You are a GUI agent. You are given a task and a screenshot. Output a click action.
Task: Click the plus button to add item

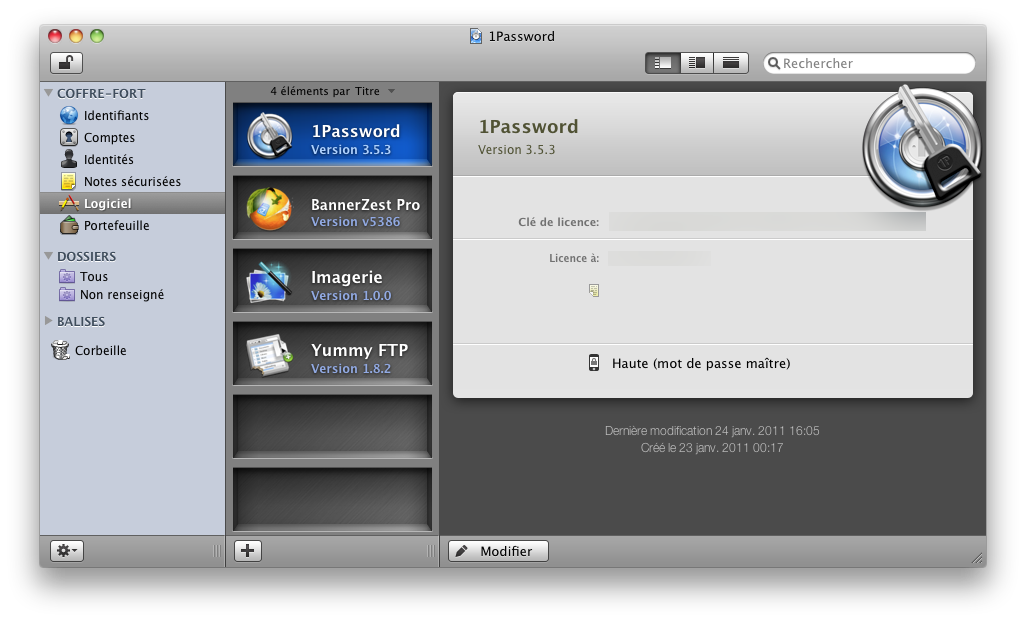(247, 551)
